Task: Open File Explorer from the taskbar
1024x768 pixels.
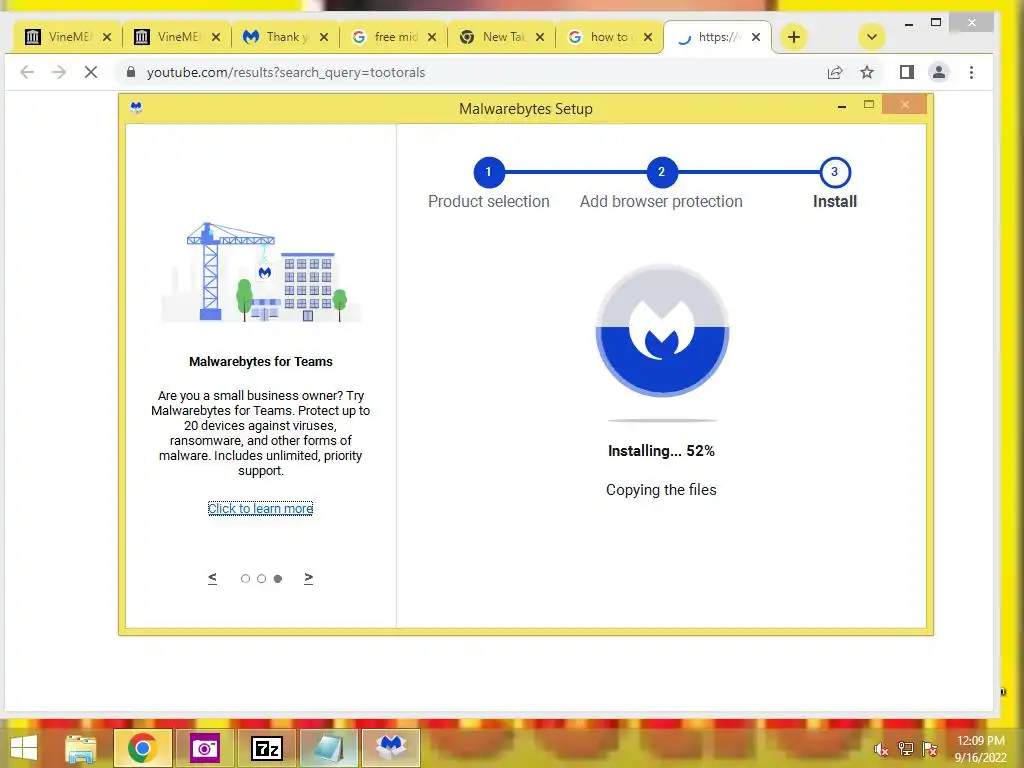Action: pos(80,748)
